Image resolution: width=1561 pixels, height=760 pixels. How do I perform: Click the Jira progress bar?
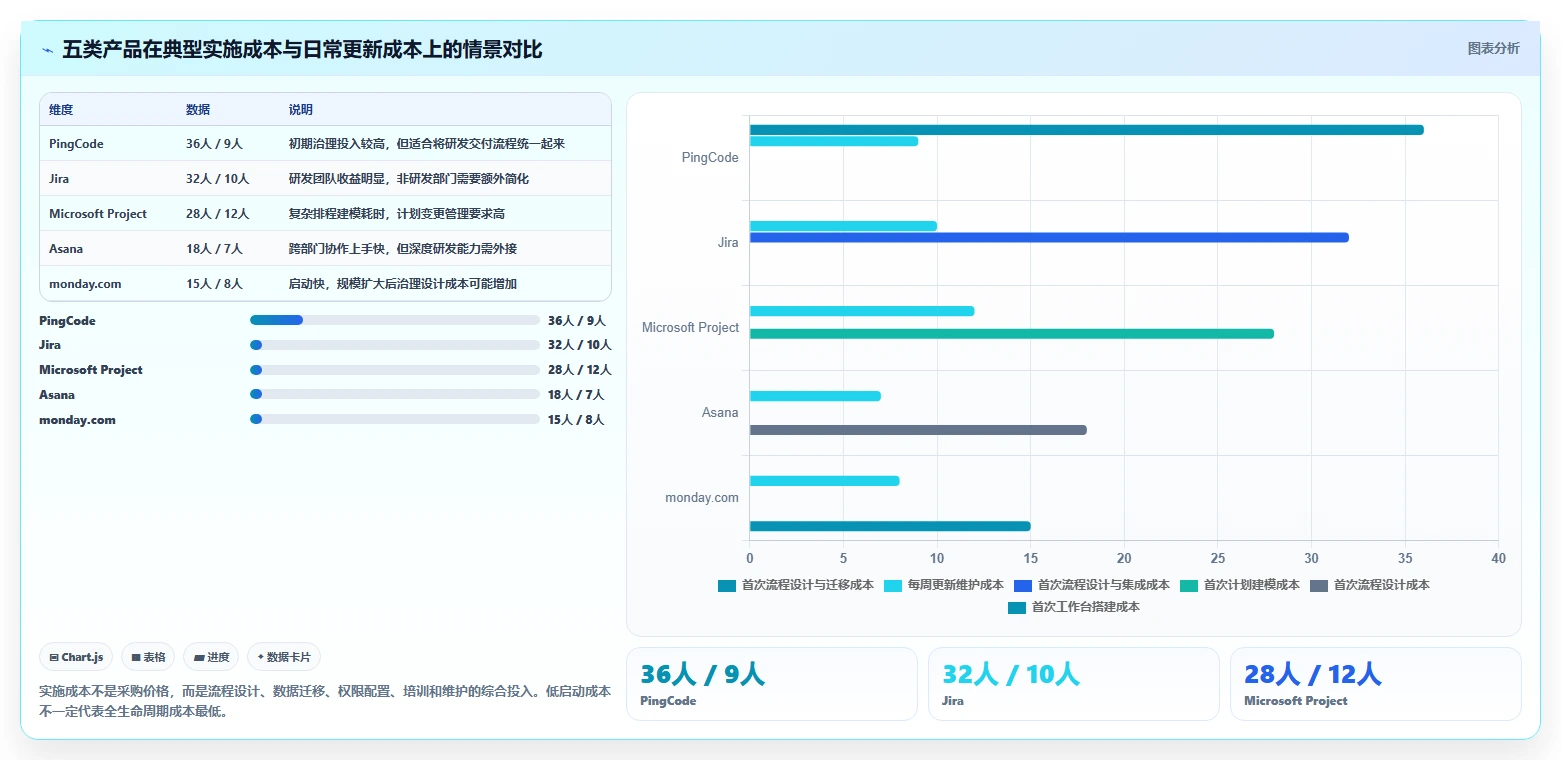395,345
